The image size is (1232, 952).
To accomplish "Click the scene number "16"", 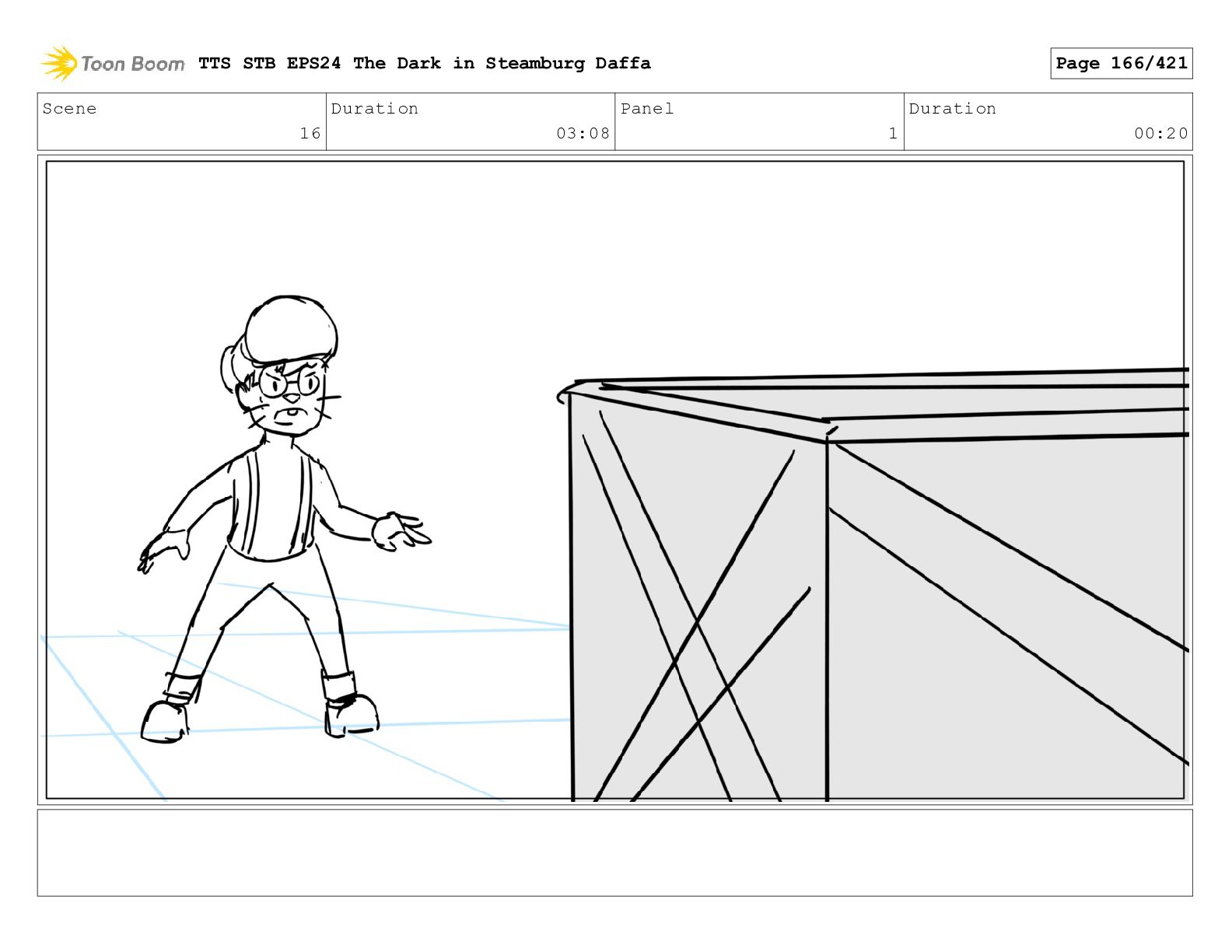I will click(310, 133).
